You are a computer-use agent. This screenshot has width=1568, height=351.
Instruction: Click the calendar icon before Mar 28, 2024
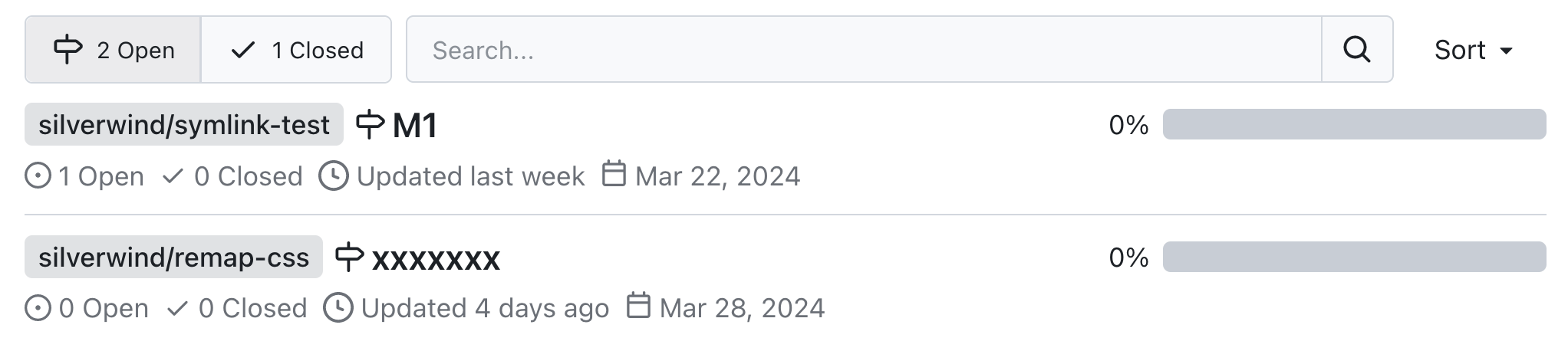[638, 306]
